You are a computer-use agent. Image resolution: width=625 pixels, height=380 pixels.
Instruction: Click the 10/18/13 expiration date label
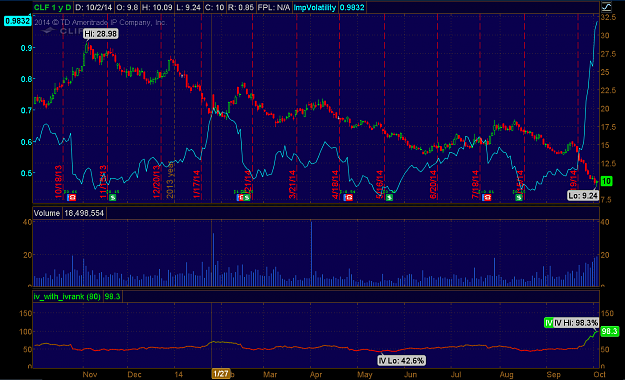click(x=59, y=181)
